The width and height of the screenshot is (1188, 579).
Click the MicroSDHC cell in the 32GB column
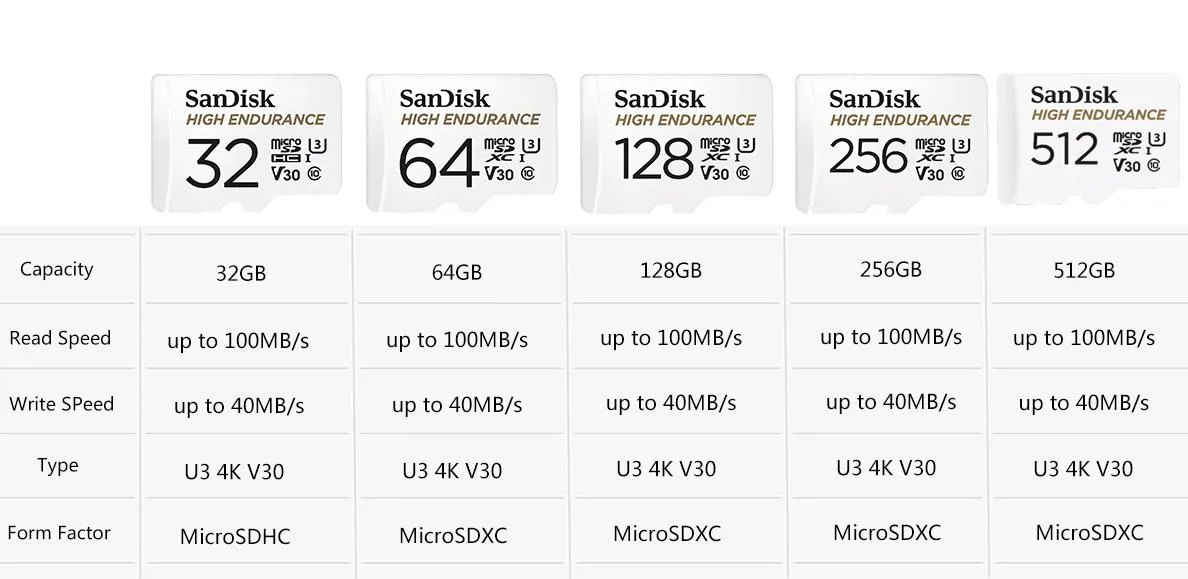235,537
